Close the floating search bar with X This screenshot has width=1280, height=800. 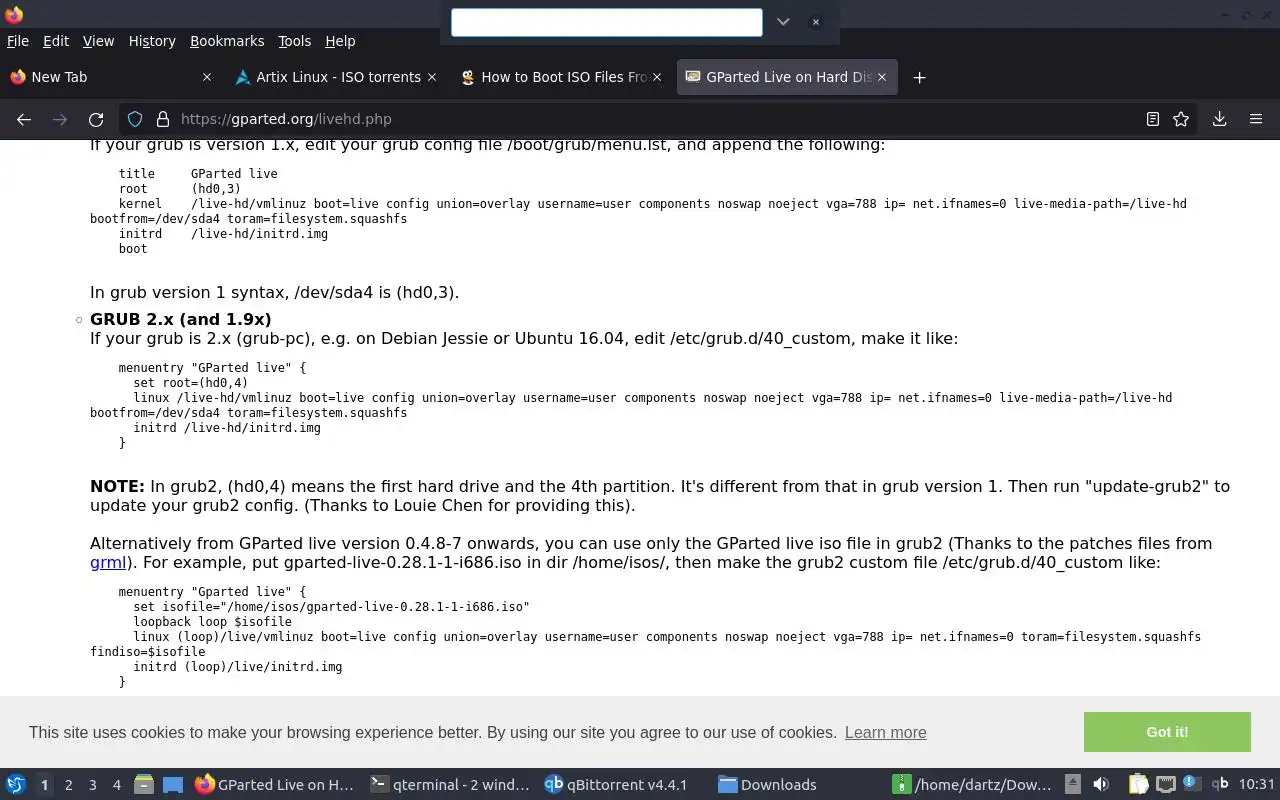[x=816, y=22]
